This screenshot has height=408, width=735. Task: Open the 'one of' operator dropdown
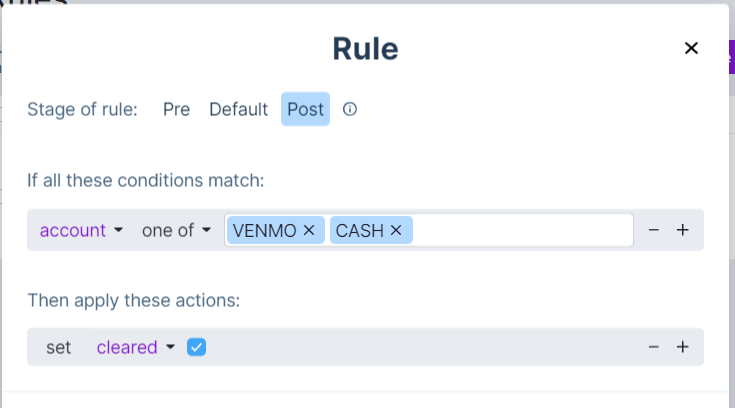[x=176, y=230]
